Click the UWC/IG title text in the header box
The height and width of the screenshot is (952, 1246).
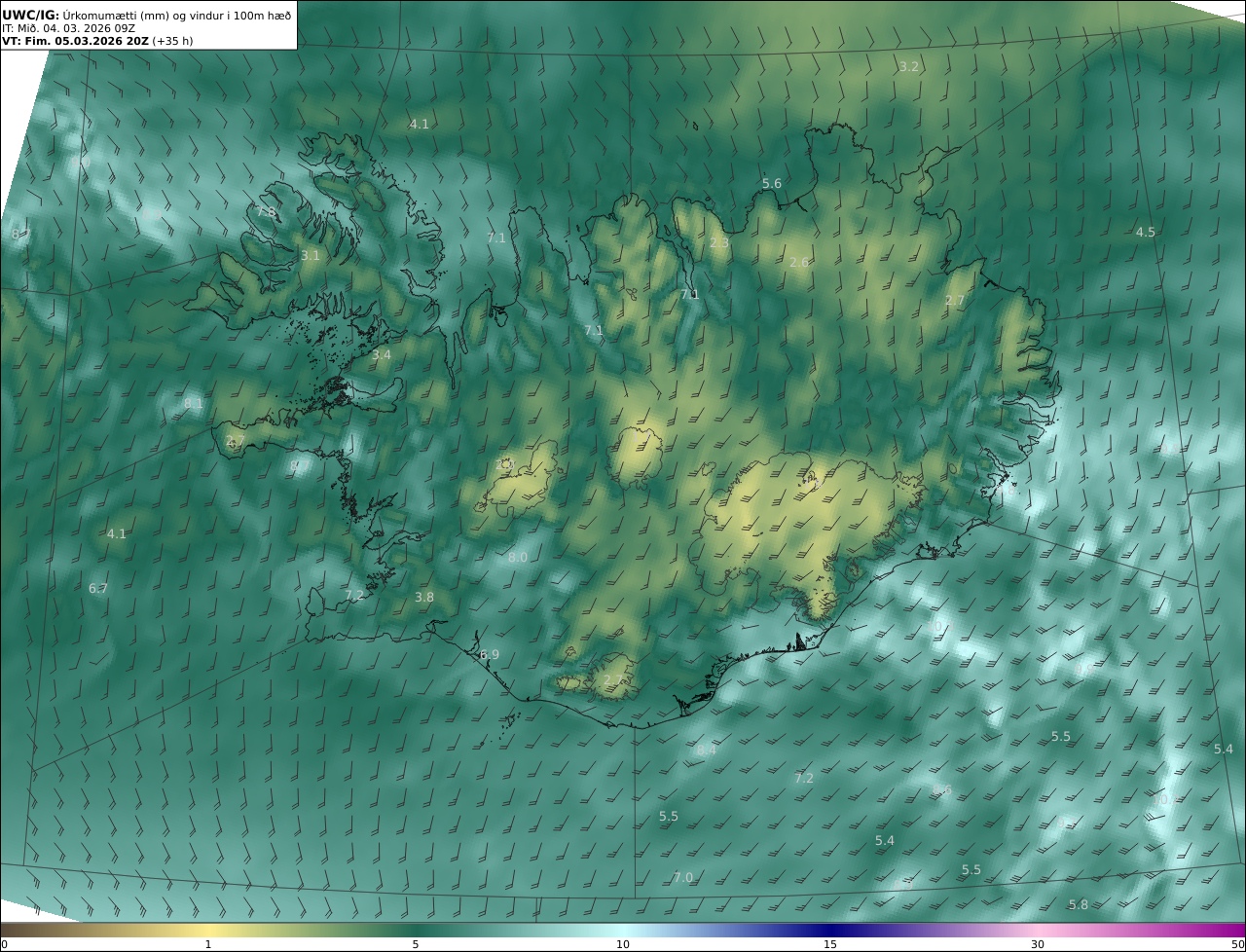pos(29,15)
